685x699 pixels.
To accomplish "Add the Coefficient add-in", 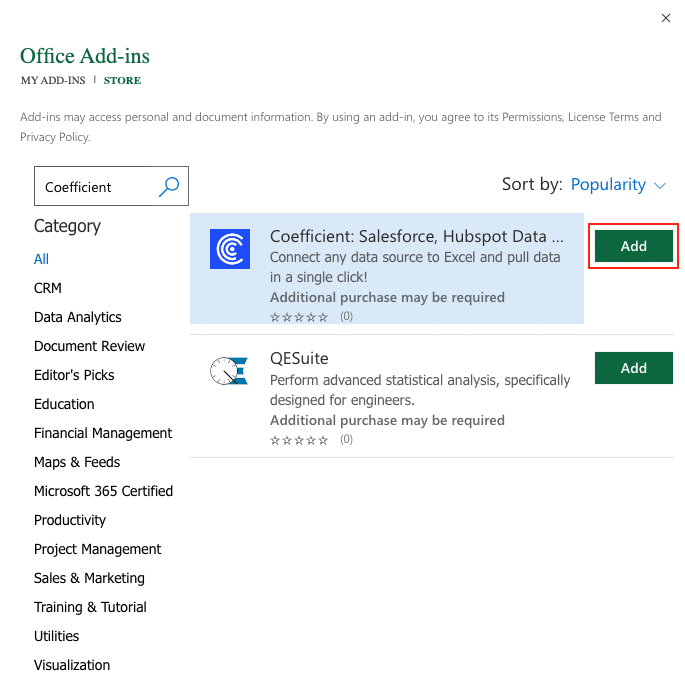I will coord(633,246).
